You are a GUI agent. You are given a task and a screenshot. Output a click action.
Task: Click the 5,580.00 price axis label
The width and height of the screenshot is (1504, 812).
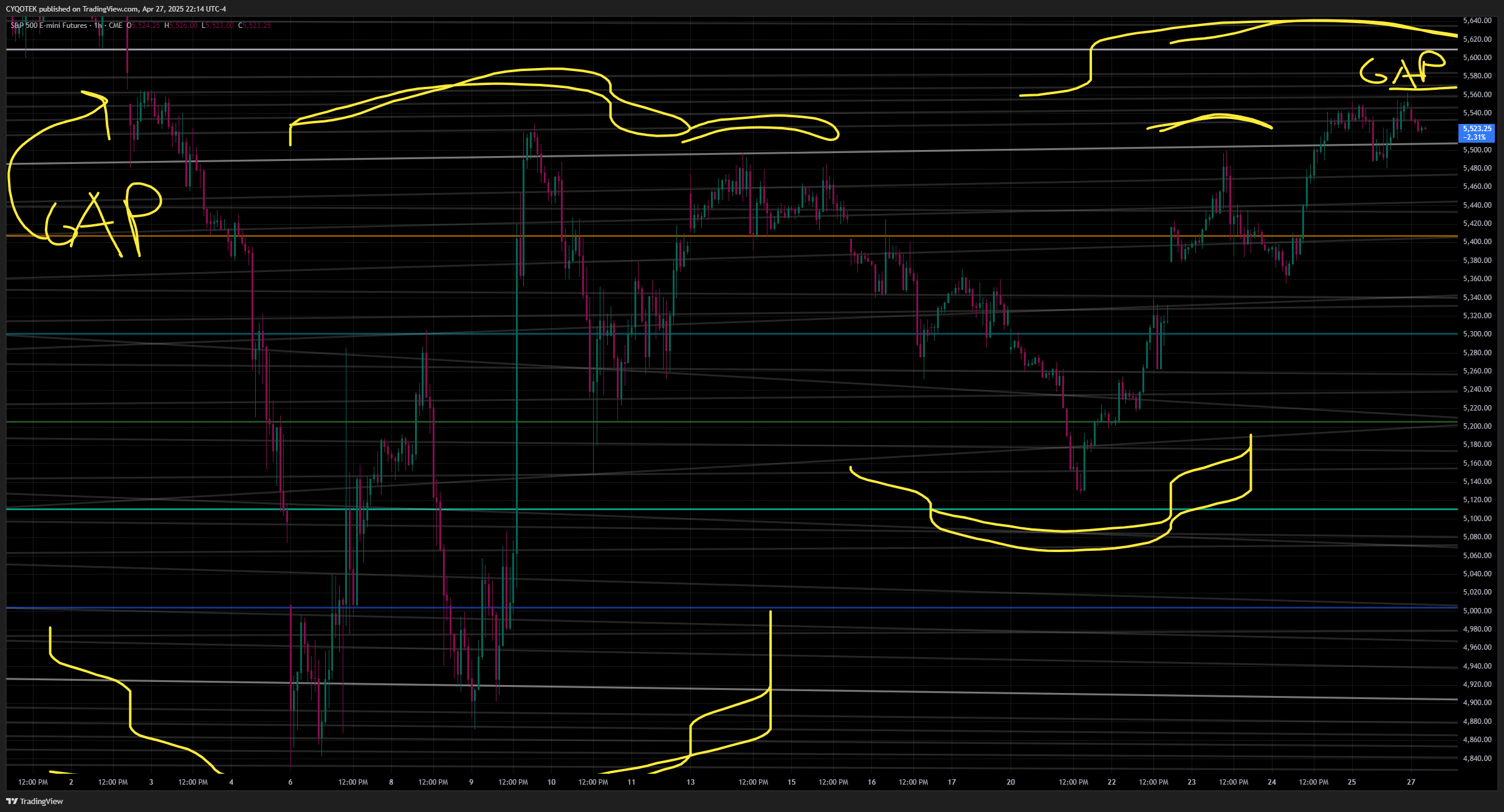point(1477,76)
